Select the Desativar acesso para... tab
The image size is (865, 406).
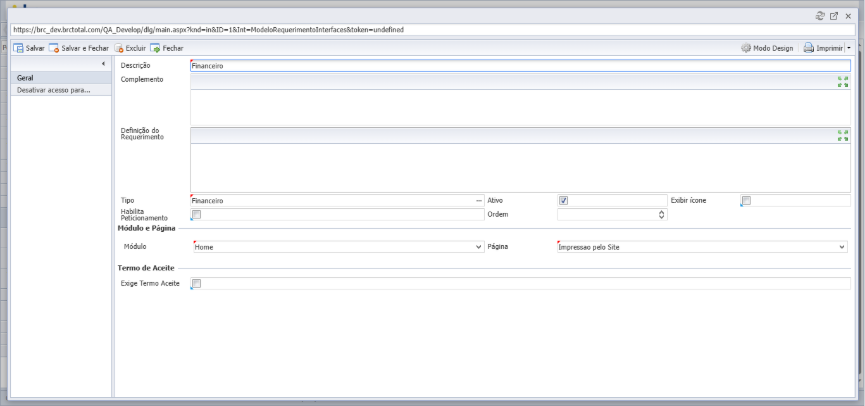tap(61, 90)
